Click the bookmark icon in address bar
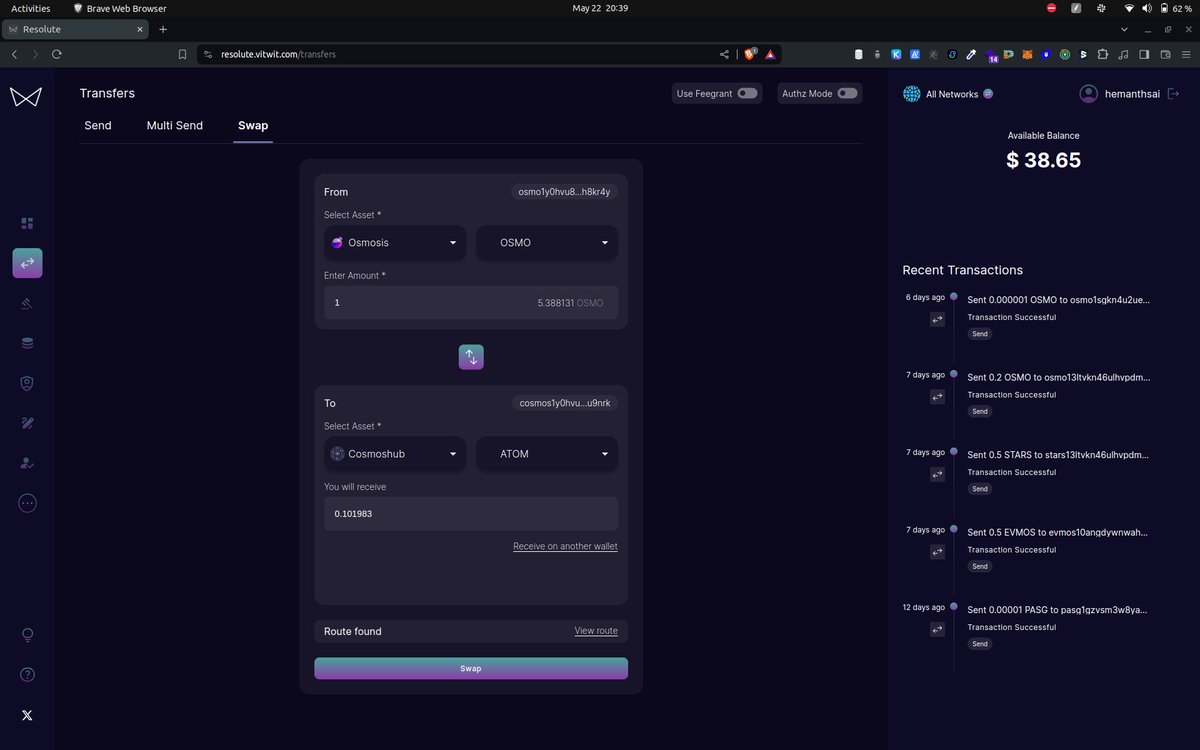 click(182, 54)
